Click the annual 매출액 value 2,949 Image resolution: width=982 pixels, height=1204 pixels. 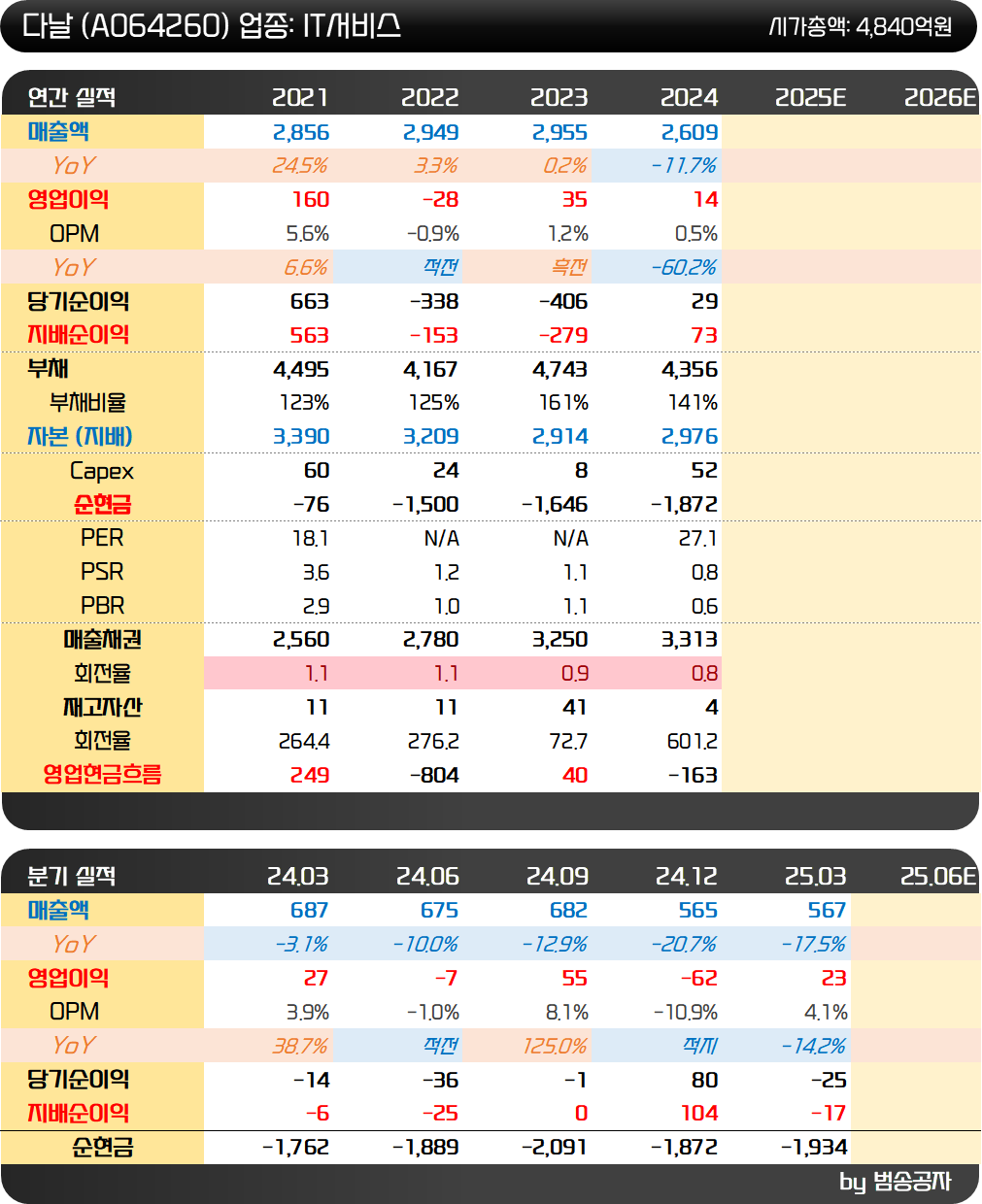pyautogui.click(x=430, y=132)
